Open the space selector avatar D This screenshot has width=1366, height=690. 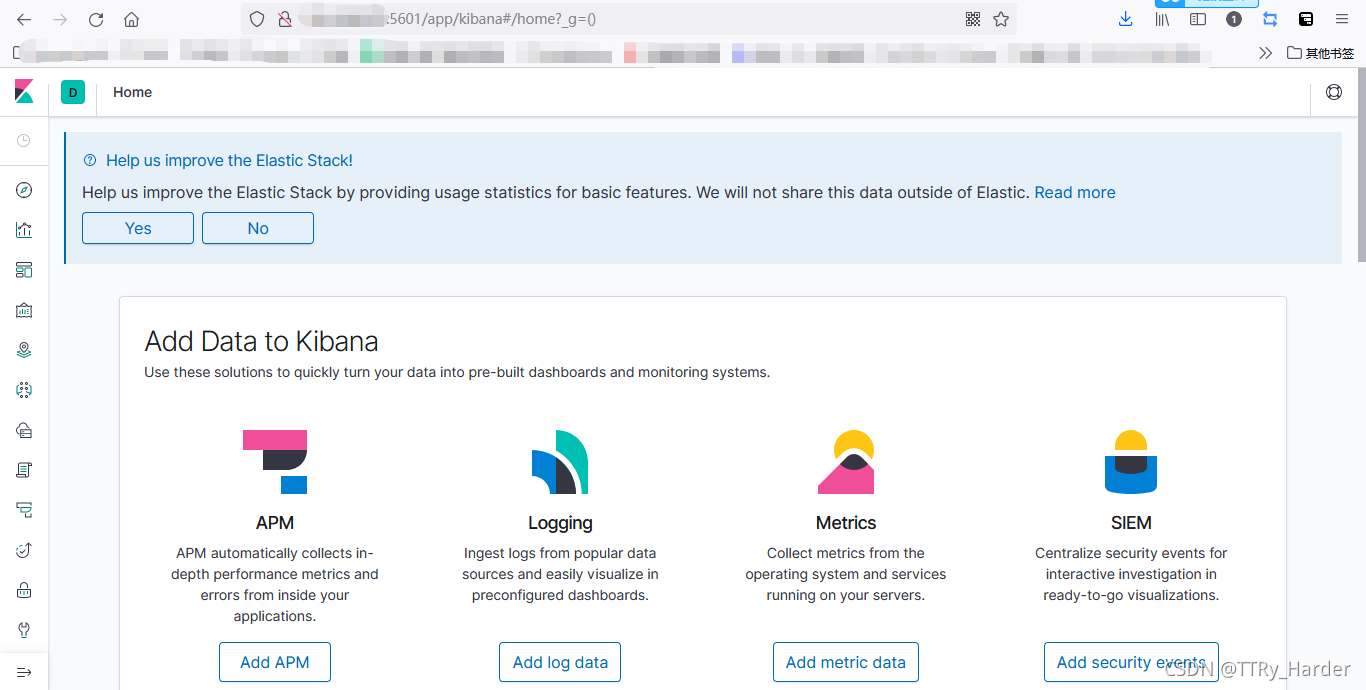[x=73, y=92]
